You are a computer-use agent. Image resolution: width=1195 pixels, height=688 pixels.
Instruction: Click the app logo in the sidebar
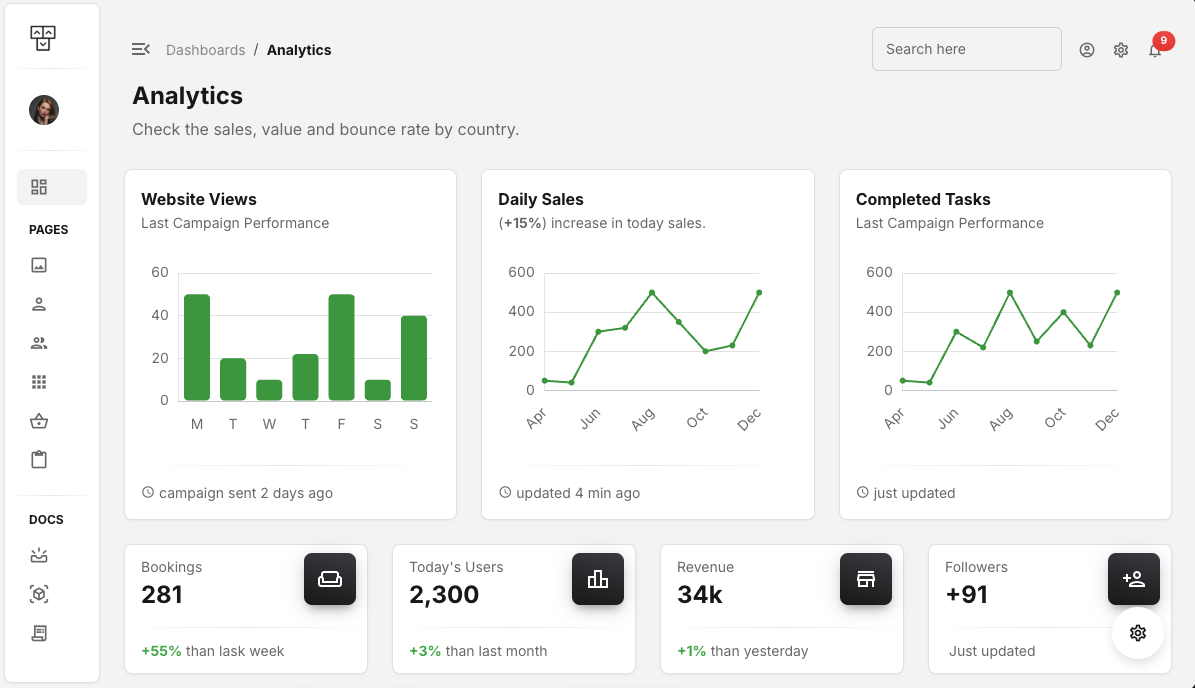[x=43, y=37]
